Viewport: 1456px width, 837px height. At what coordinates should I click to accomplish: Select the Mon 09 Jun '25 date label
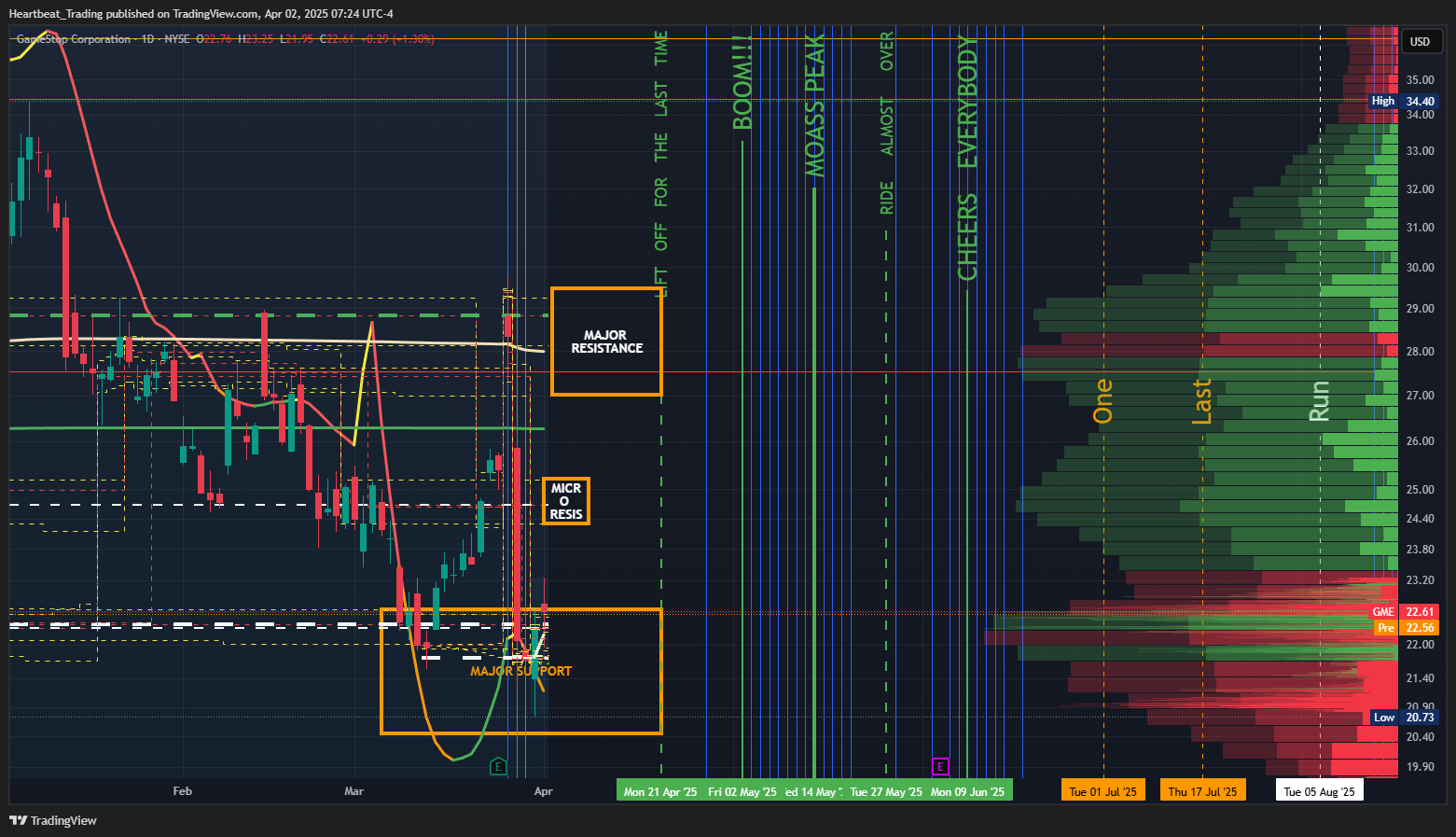coord(968,791)
